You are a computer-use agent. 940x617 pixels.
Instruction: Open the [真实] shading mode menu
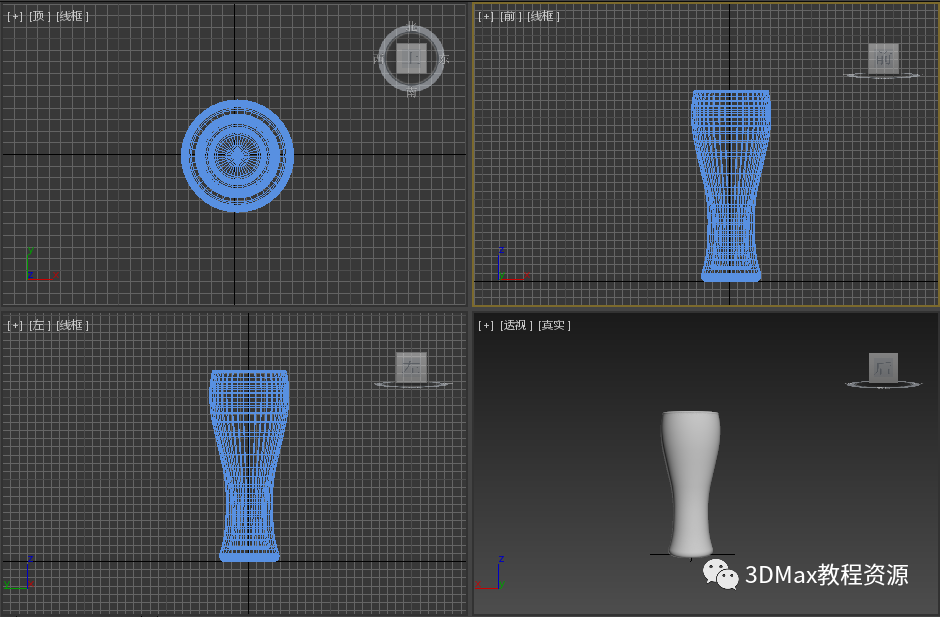(554, 325)
